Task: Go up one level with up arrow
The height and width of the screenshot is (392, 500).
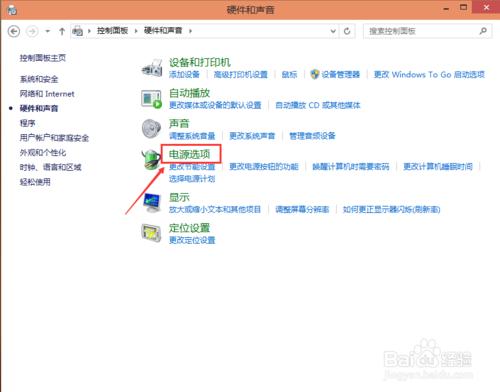Action: 62,31
